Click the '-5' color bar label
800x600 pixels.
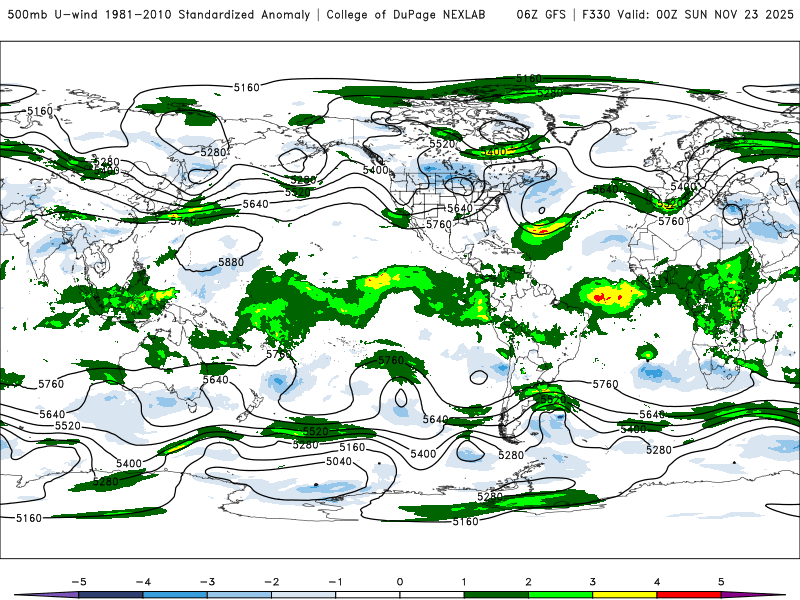pyautogui.click(x=79, y=582)
